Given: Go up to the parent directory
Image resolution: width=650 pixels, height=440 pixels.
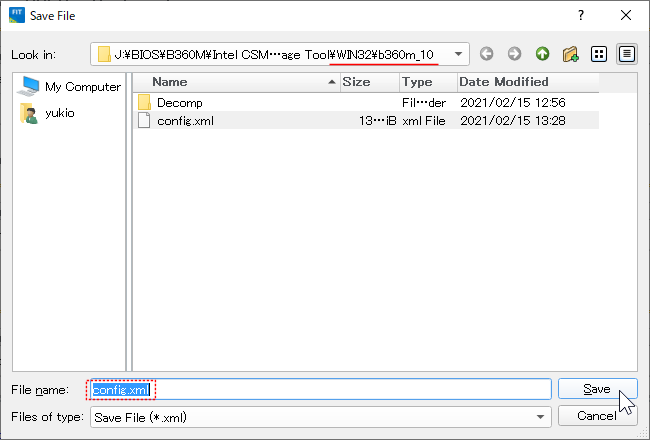Looking at the screenshot, I should (x=542, y=54).
